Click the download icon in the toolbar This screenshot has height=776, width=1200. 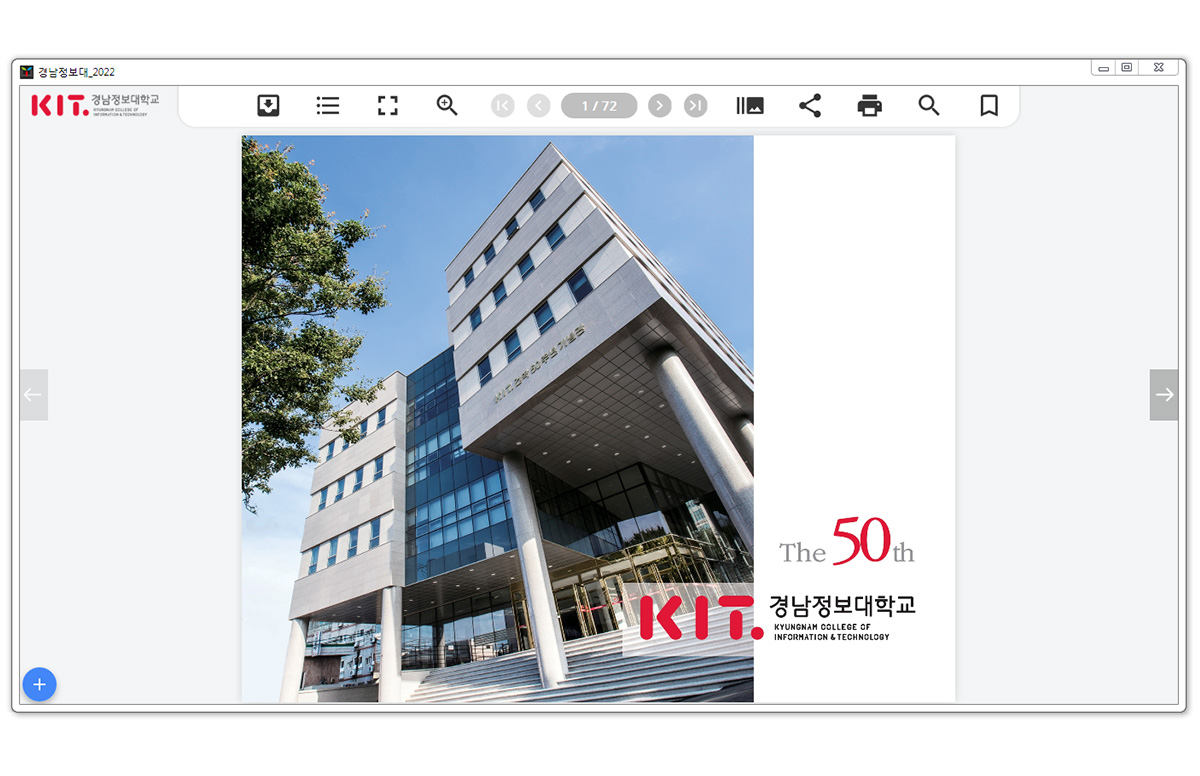pyautogui.click(x=268, y=106)
